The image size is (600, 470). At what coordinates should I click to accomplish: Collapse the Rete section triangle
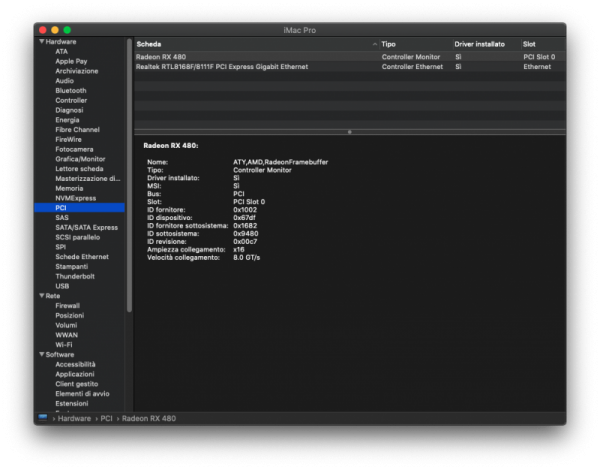[x=41, y=296]
